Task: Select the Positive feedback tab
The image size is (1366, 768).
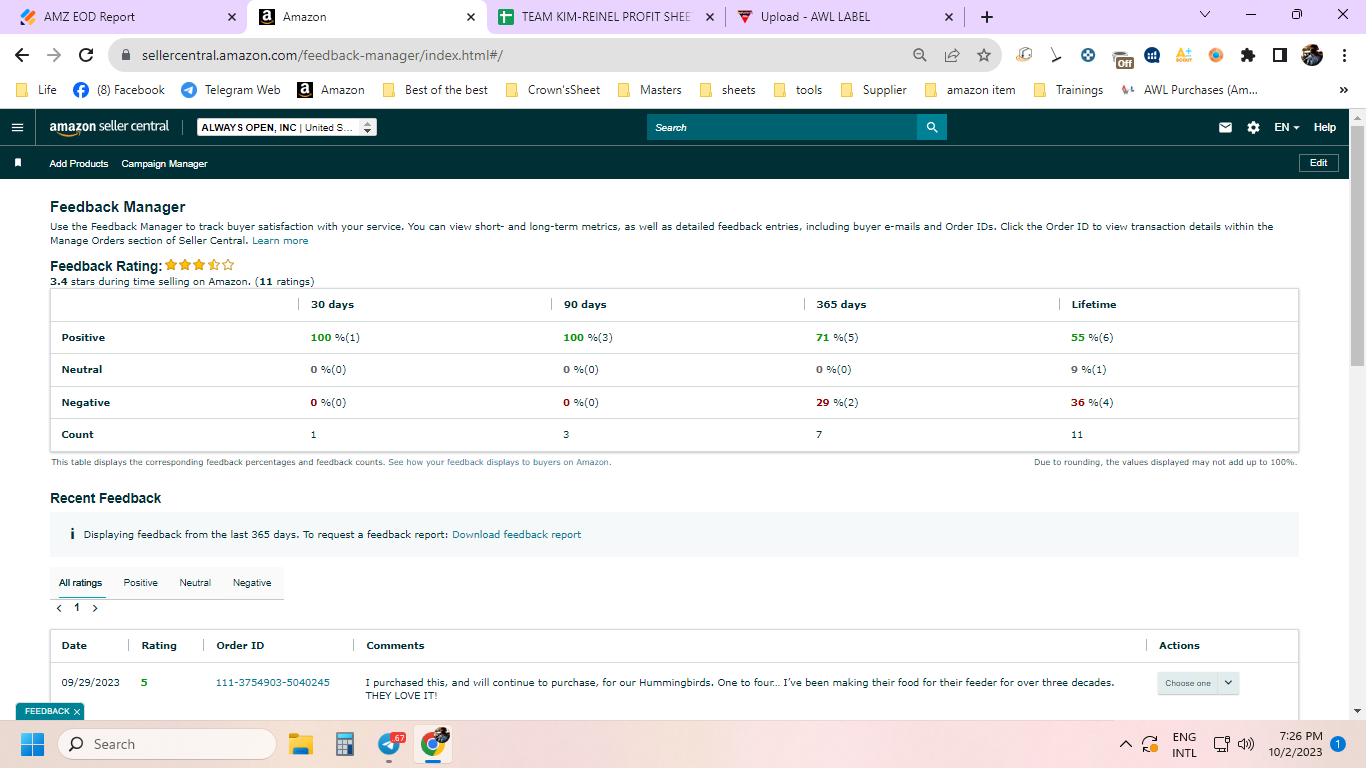Action: pos(141,583)
